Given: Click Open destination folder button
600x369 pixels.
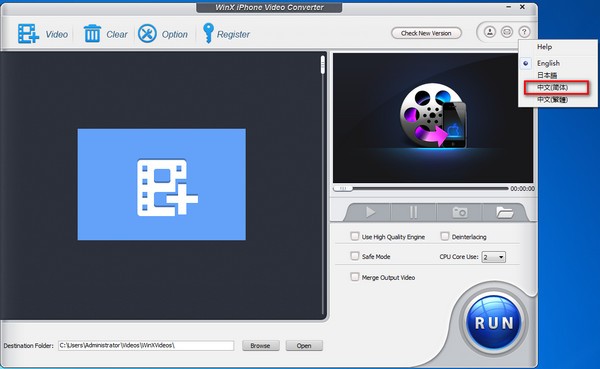Looking at the screenshot, I should [304, 346].
